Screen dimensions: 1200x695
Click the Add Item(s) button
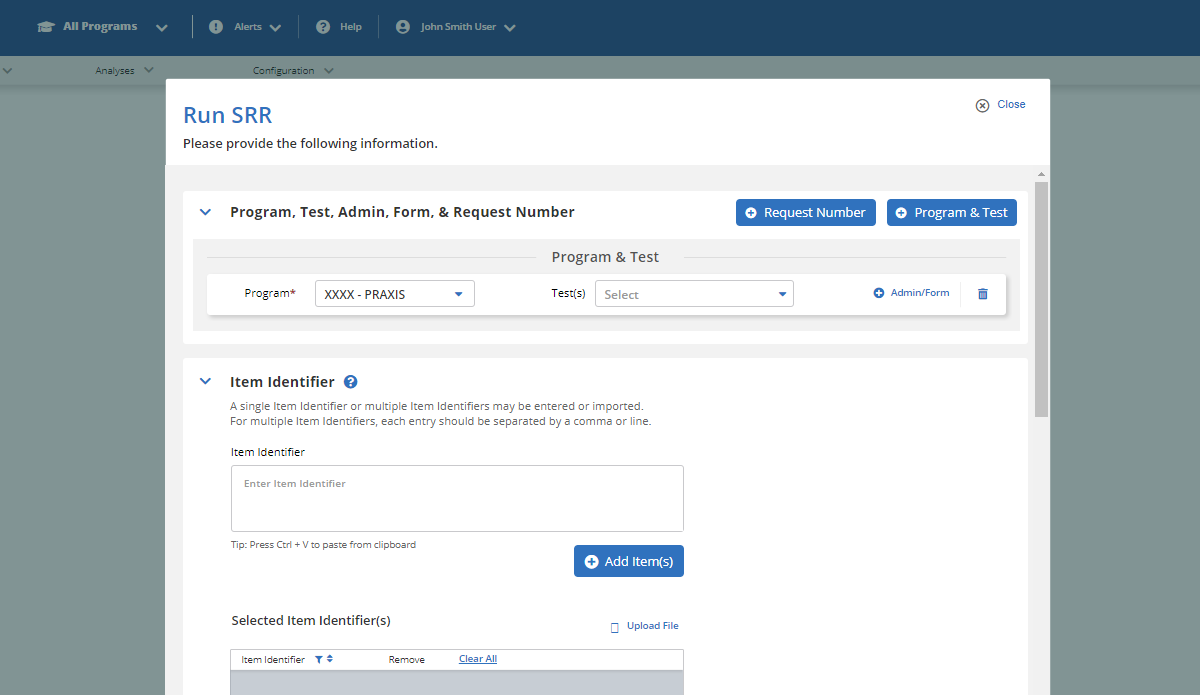point(628,562)
